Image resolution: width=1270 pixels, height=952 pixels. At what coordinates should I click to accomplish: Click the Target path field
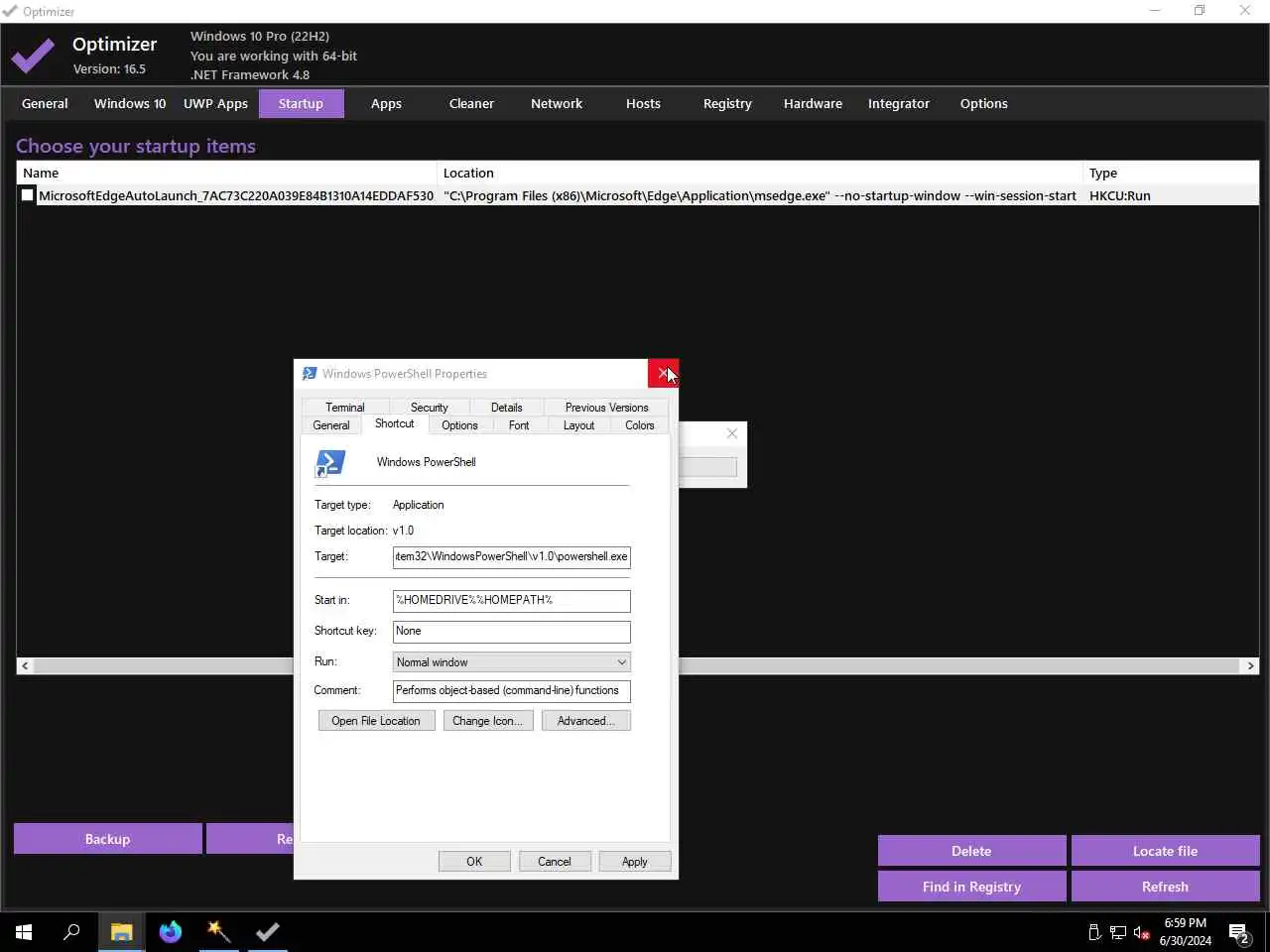[512, 557]
